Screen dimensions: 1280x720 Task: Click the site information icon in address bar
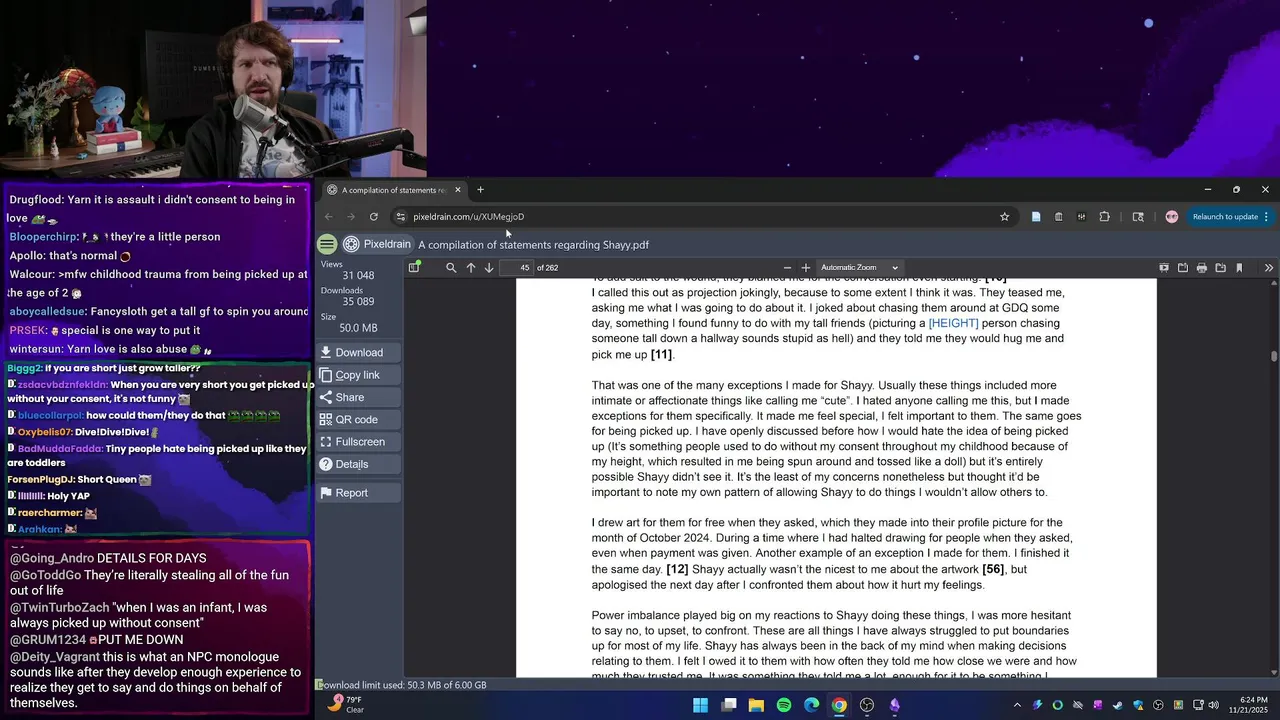pos(401,216)
